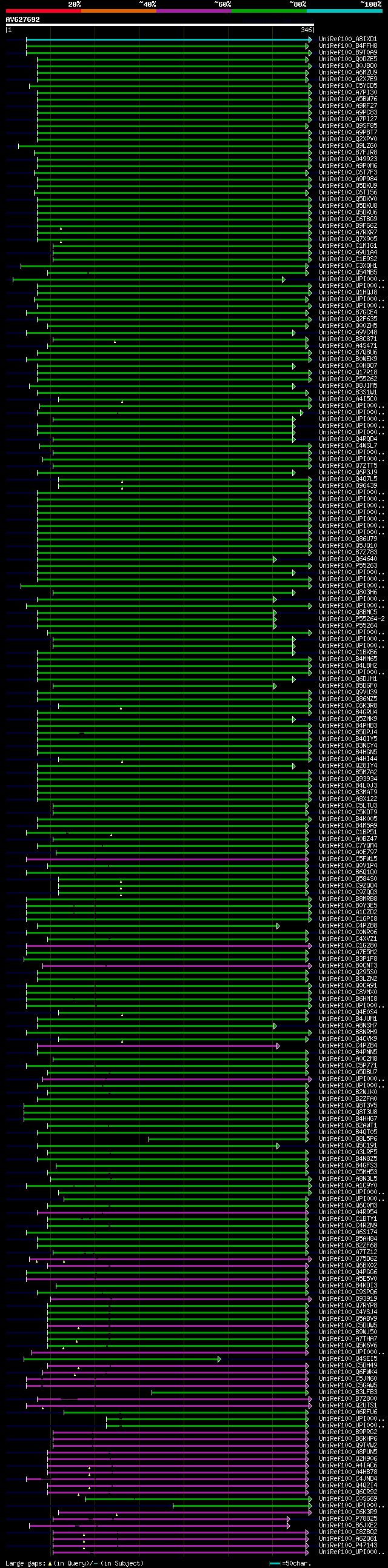The width and height of the screenshot is (388, 1568).
Task: Select hit label UniRef100_B8MRB8
Action: (x=348, y=900)
